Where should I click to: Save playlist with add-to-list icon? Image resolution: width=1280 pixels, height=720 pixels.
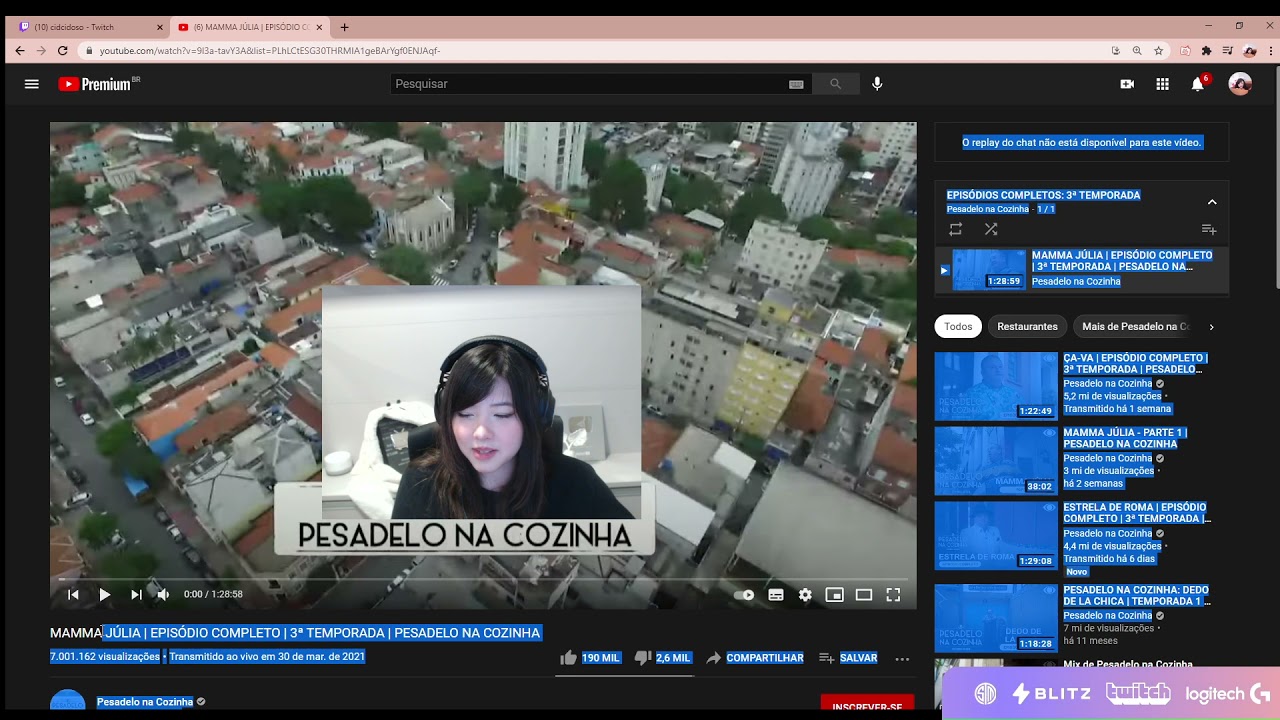1208,229
